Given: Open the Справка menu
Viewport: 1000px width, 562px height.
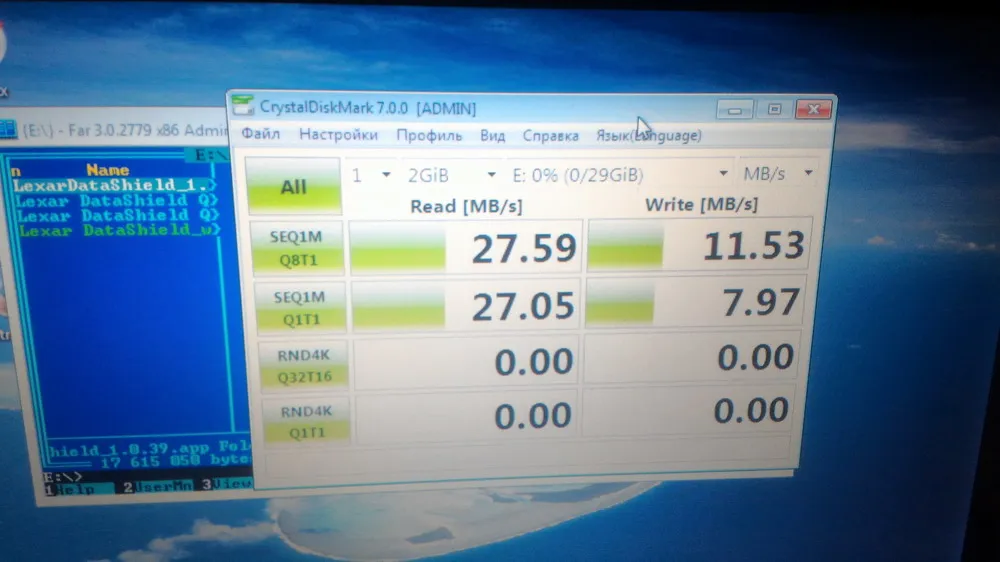Looking at the screenshot, I should 550,136.
